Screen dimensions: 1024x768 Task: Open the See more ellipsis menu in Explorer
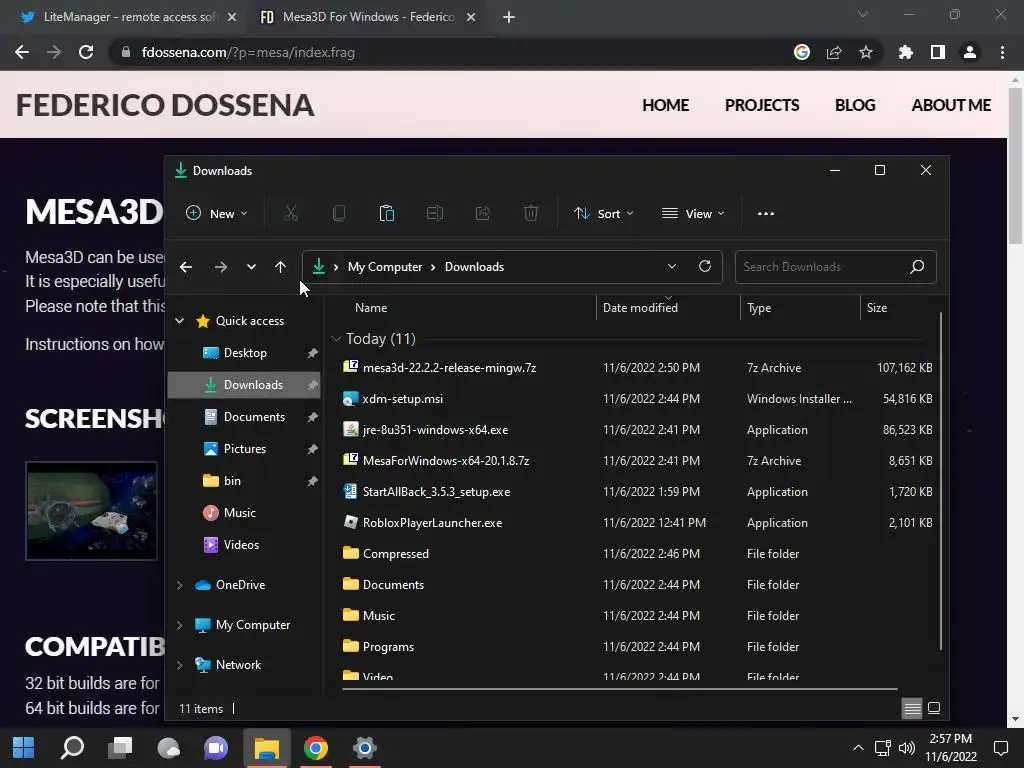[765, 214]
